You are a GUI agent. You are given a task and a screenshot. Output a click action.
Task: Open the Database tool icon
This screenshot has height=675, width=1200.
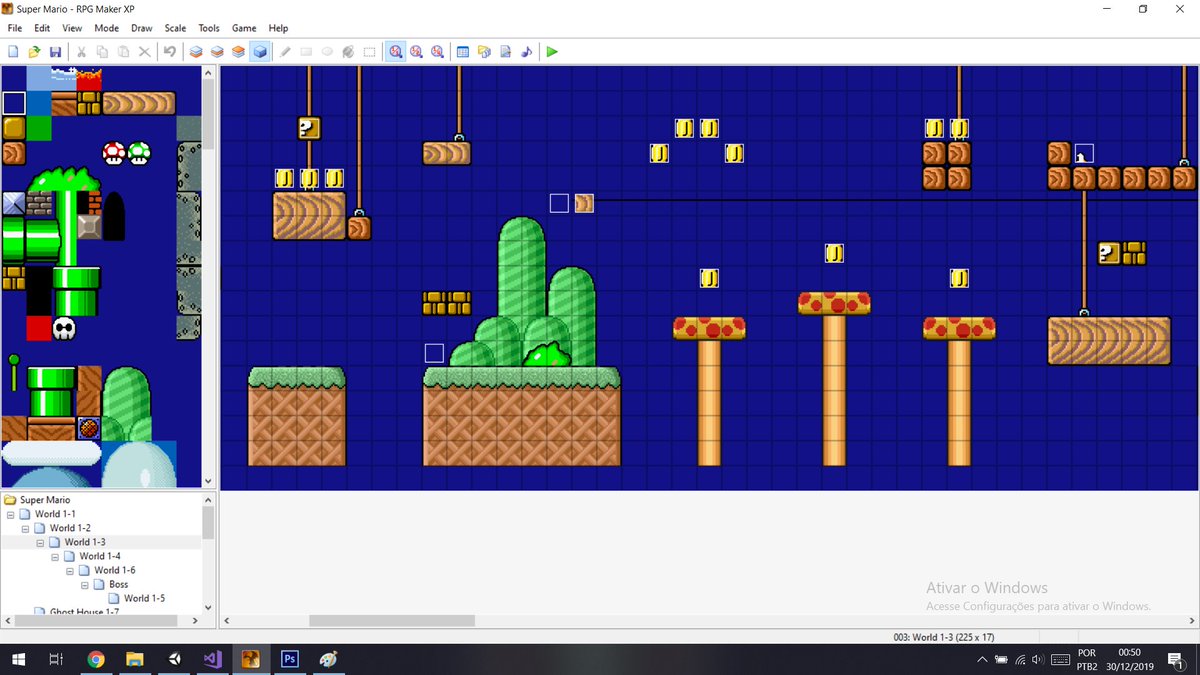pyautogui.click(x=463, y=51)
